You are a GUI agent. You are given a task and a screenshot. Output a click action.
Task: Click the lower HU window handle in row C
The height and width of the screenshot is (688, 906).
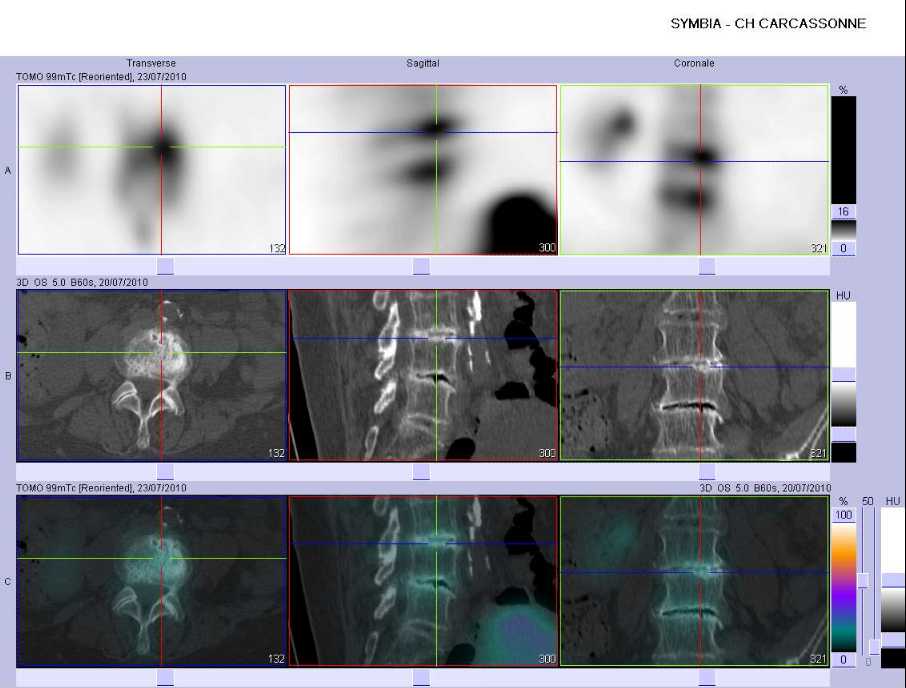click(x=893, y=639)
